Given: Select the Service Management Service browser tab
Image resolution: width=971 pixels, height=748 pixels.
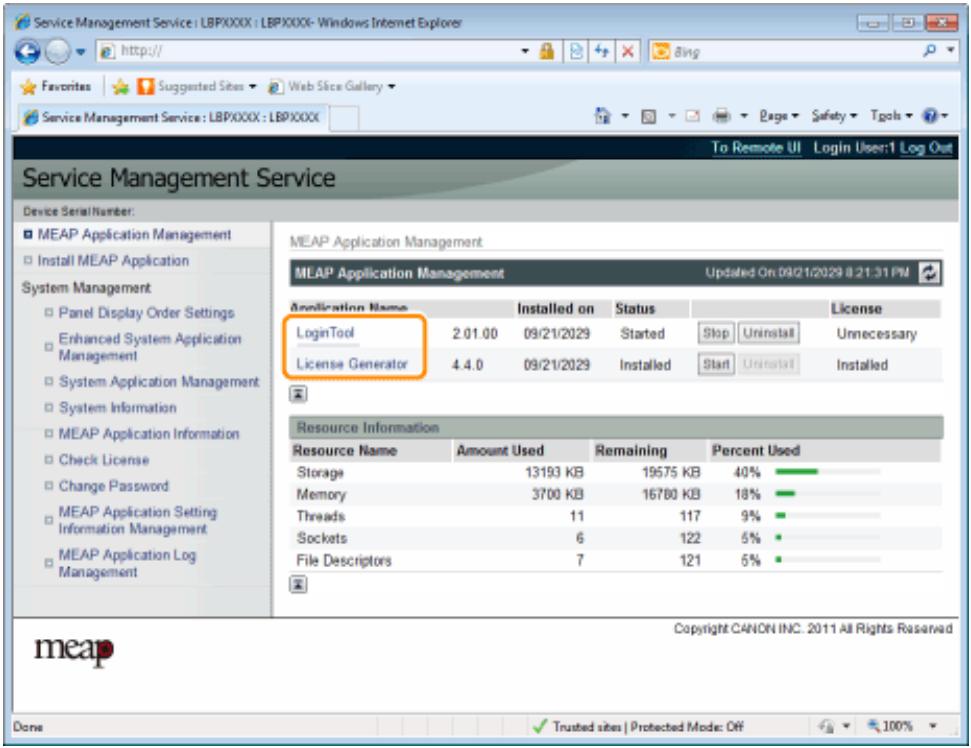Looking at the screenshot, I should coord(172,117).
